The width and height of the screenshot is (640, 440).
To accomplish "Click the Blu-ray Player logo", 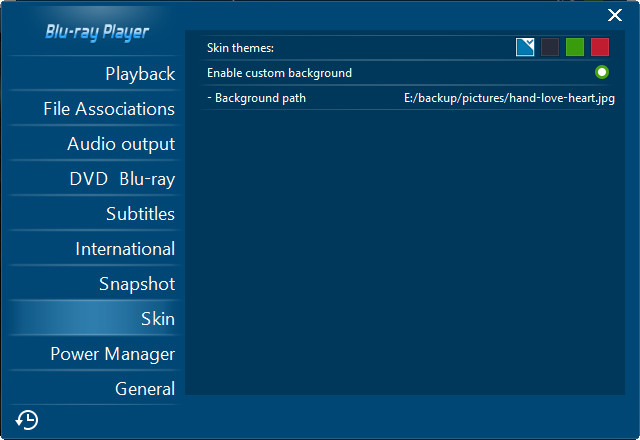I will tap(97, 32).
